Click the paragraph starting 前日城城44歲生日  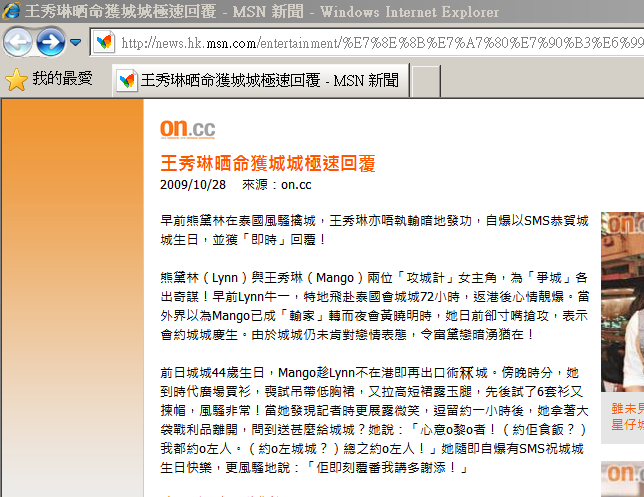coord(374,420)
